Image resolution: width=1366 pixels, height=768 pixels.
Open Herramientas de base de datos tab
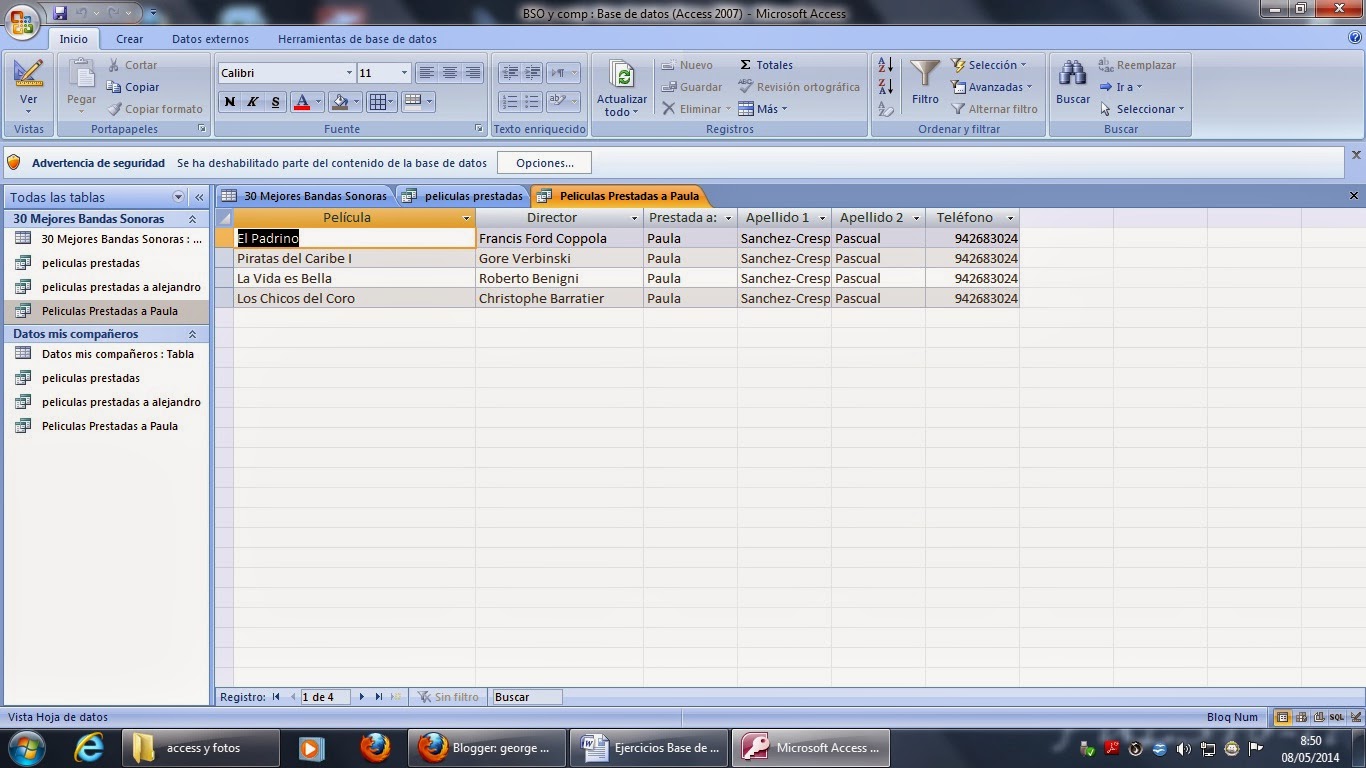(x=357, y=39)
